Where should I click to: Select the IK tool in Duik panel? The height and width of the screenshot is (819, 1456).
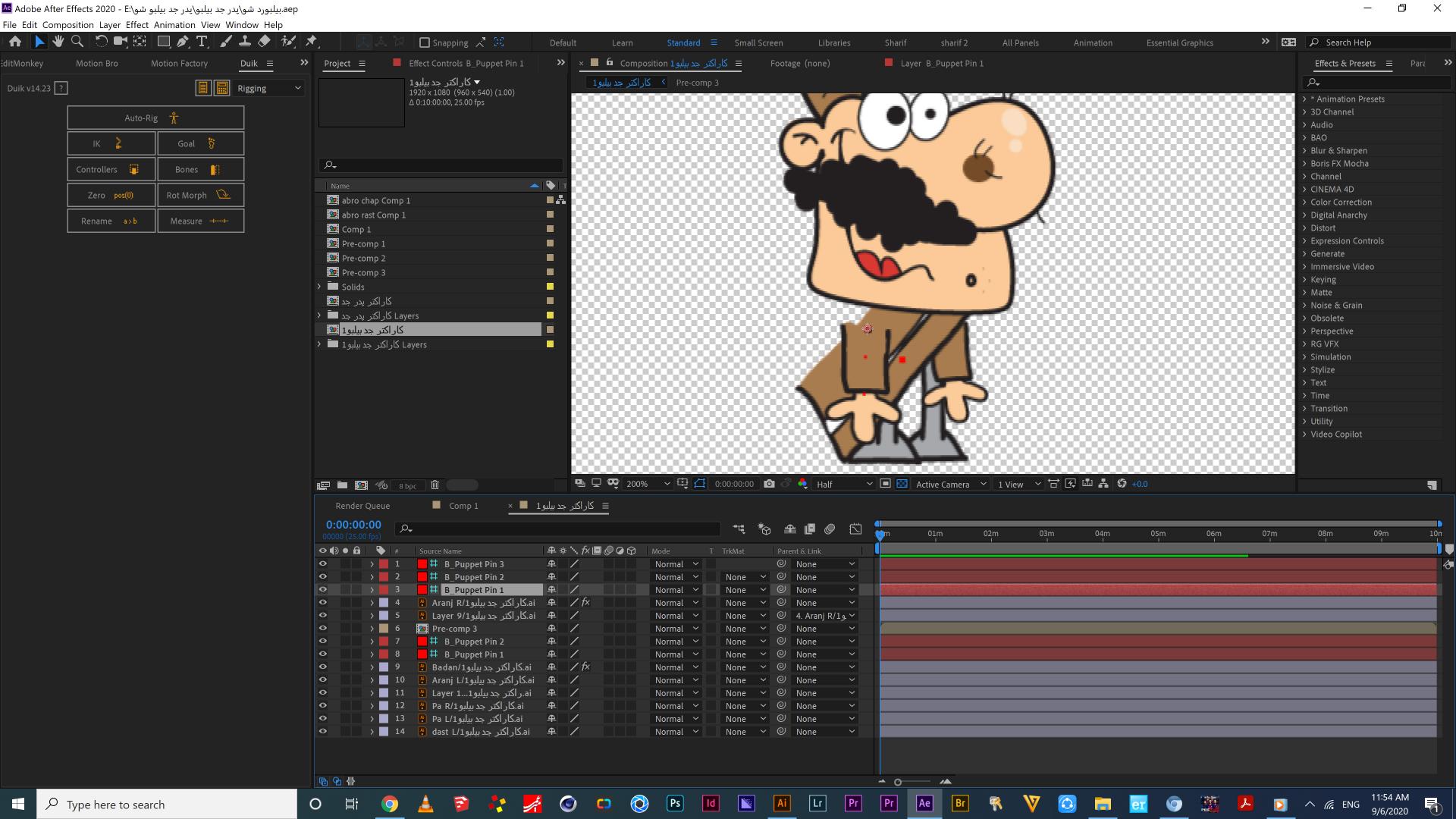(109, 143)
